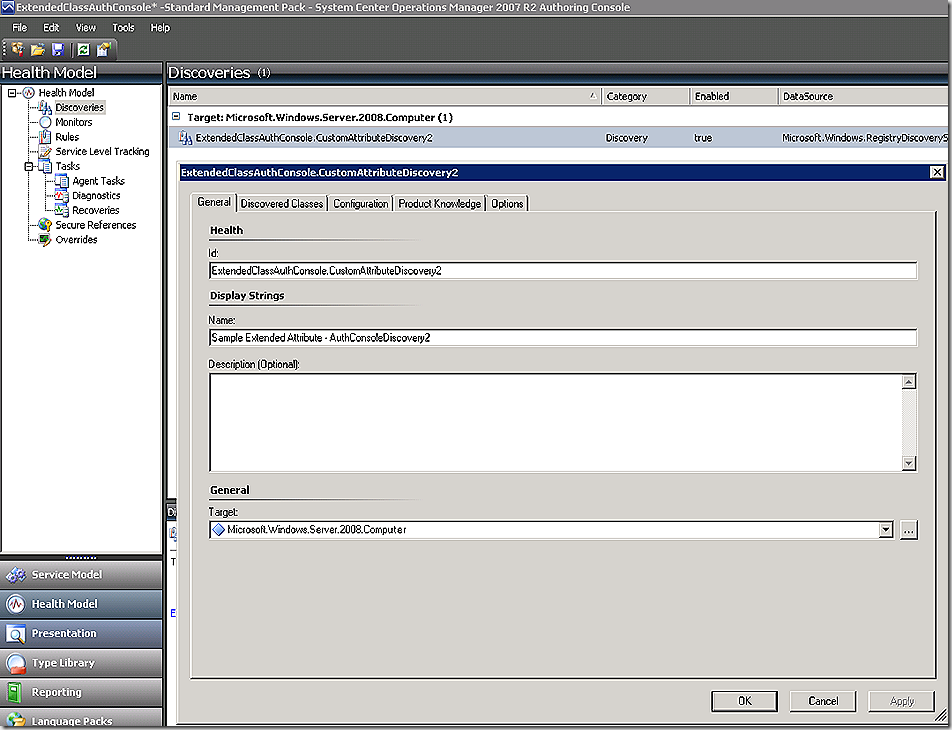Click the OK button
Image resolution: width=952 pixels, height=730 pixels.
(744, 701)
